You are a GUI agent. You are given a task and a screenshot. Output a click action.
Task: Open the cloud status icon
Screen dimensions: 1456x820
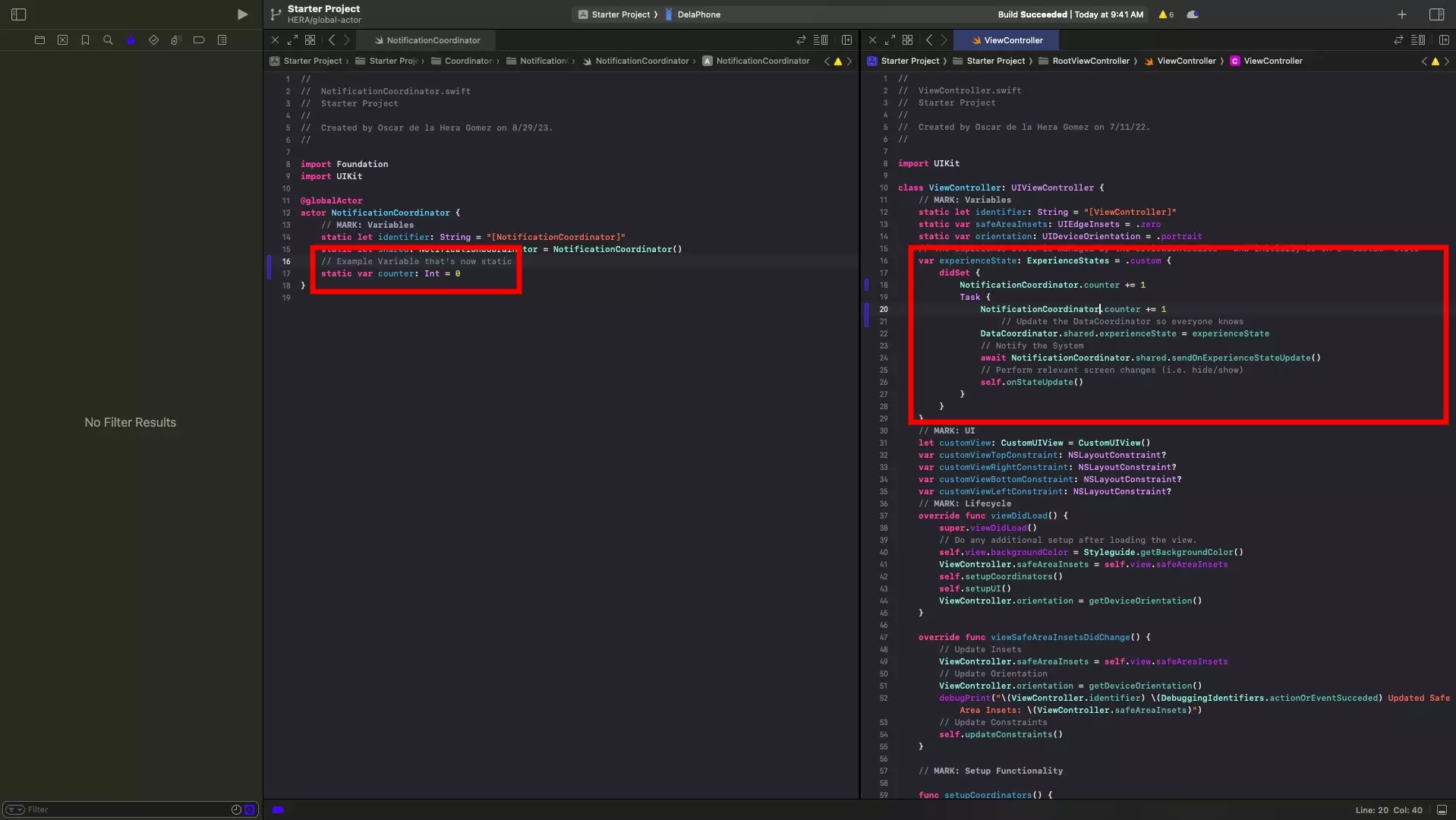click(1193, 14)
